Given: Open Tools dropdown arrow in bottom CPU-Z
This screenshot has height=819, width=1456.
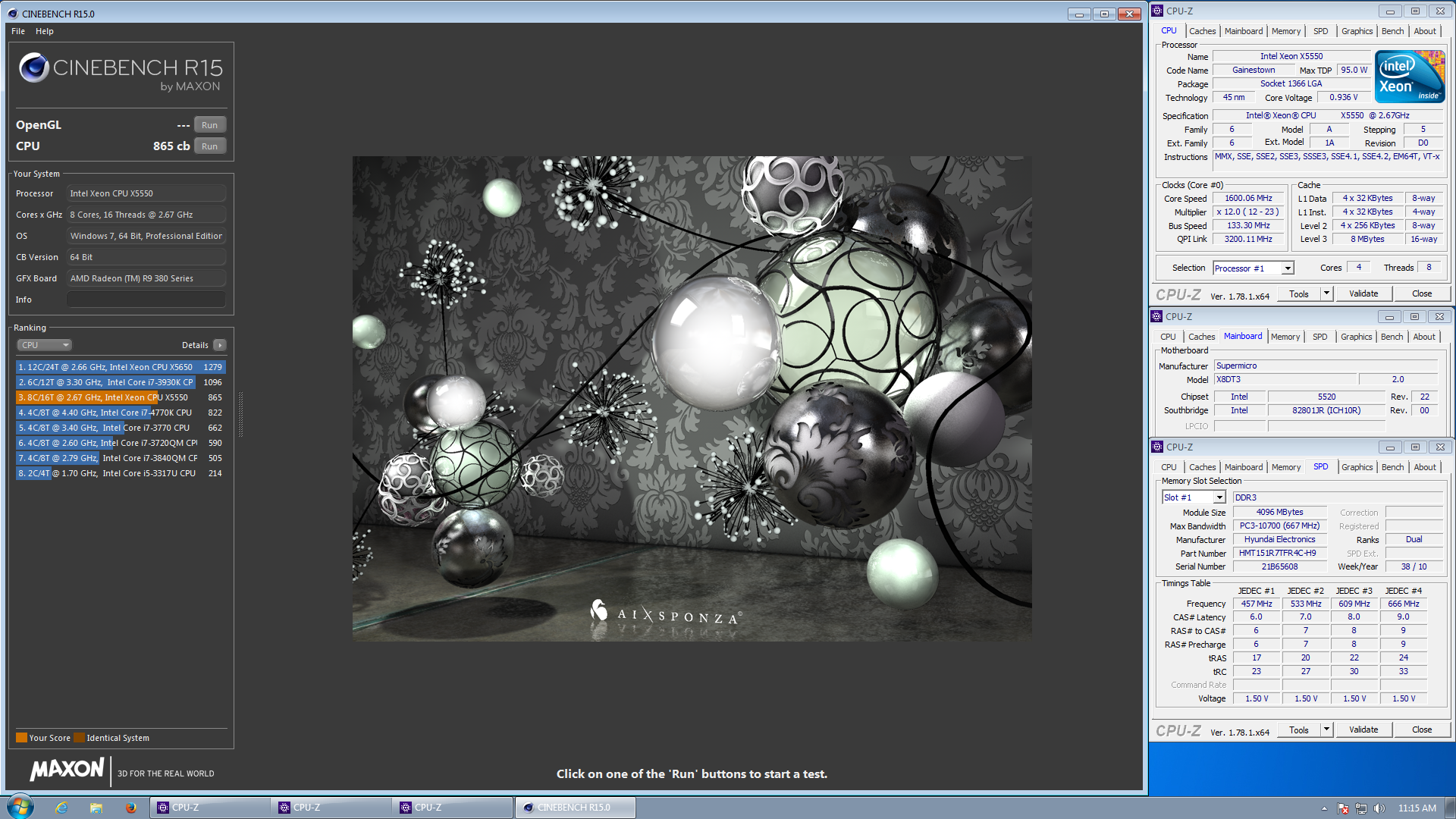Looking at the screenshot, I should (x=1326, y=730).
